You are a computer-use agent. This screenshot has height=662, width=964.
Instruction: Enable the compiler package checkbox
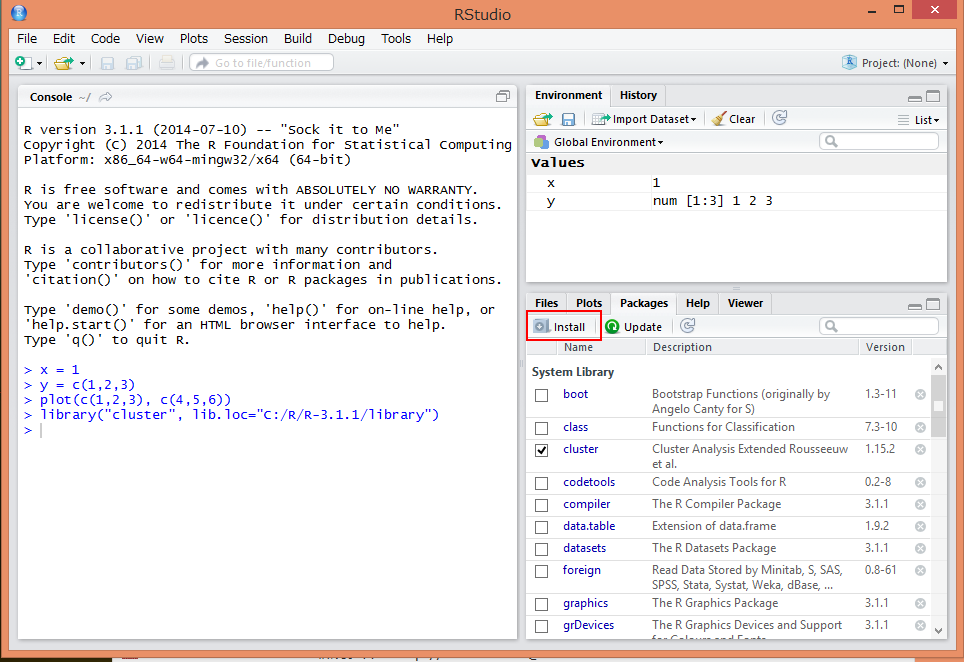542,506
